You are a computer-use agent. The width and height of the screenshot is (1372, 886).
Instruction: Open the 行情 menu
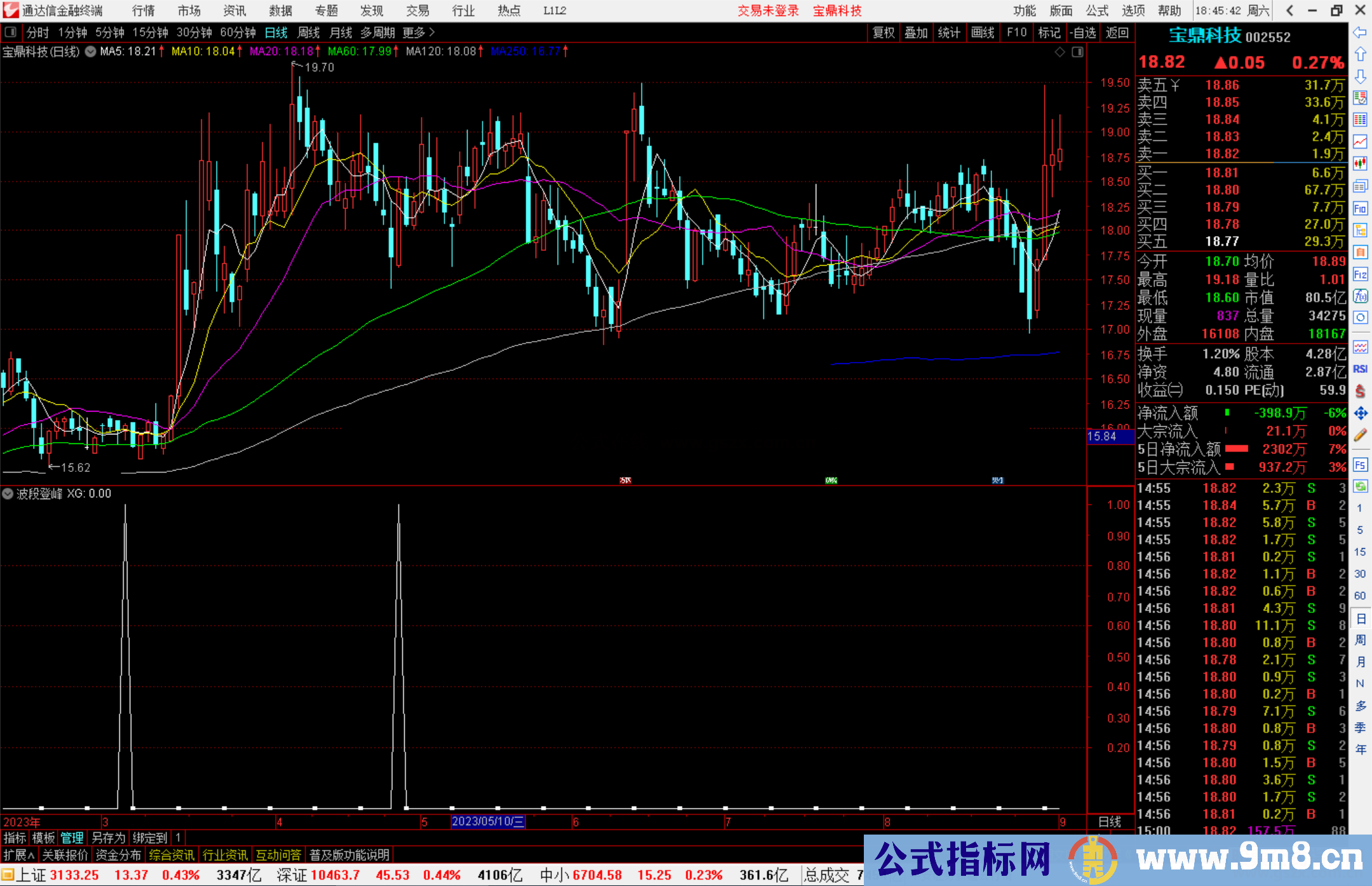143,11
